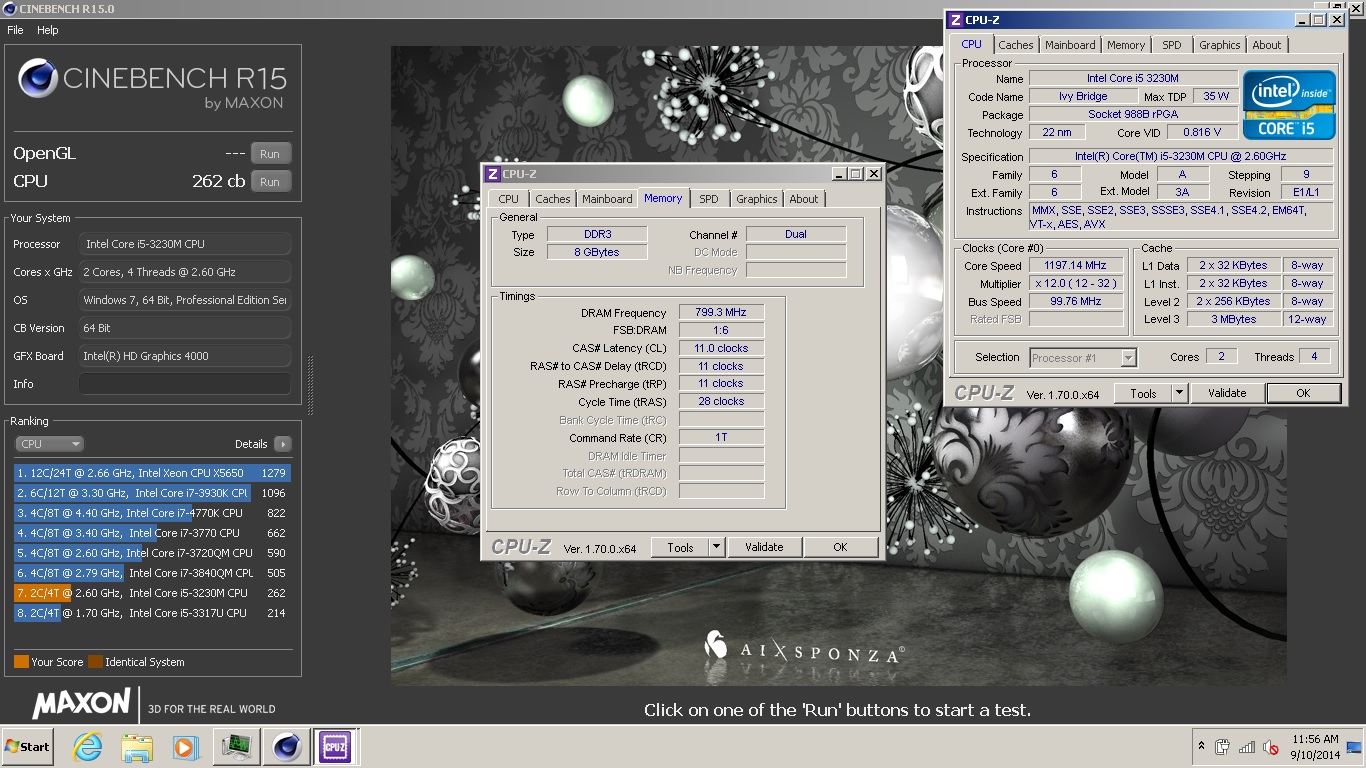Click CPU-Z CPU window title icon
The height and width of the screenshot is (768, 1366).
[x=955, y=20]
